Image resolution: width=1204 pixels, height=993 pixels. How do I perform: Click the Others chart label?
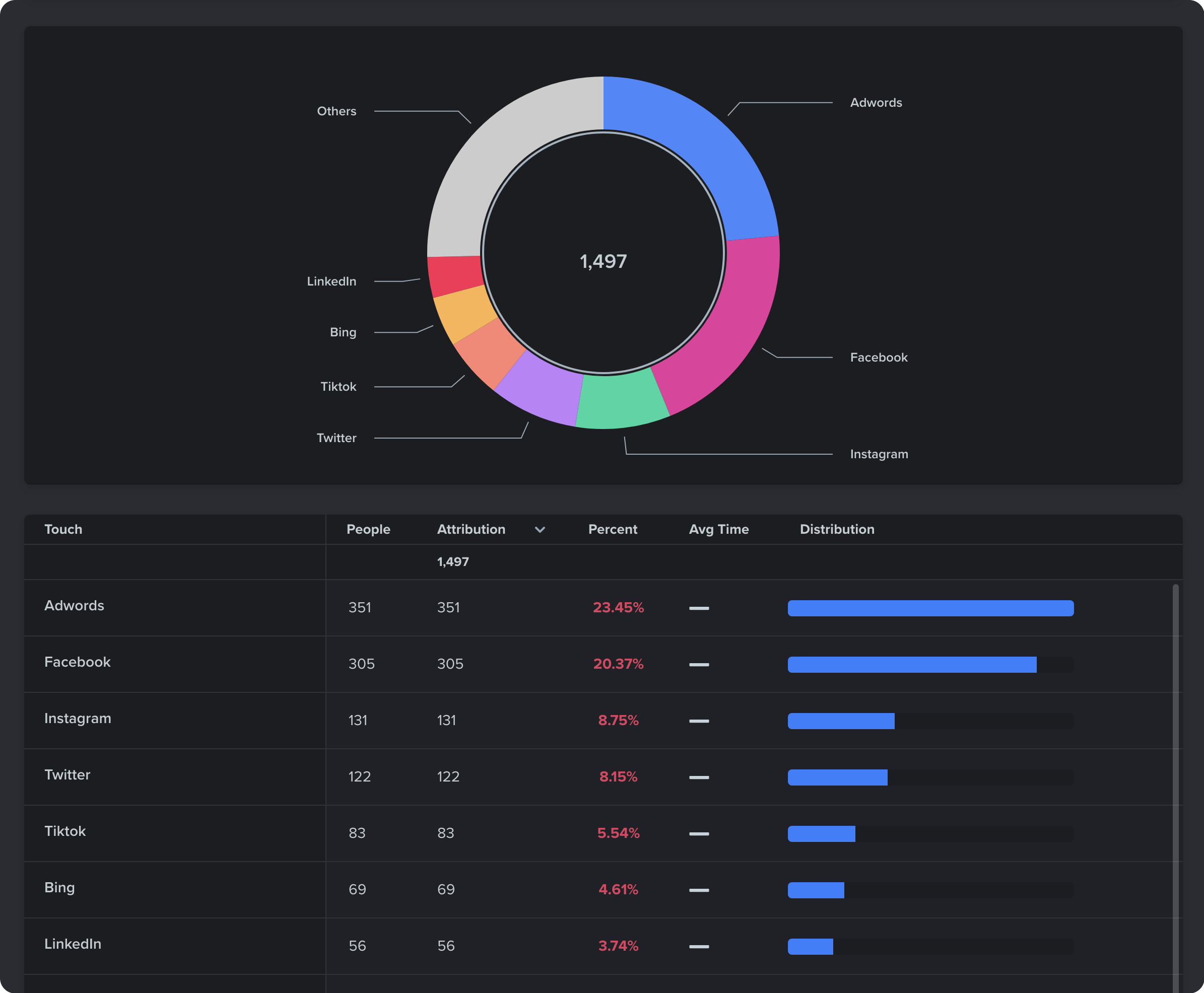[337, 111]
